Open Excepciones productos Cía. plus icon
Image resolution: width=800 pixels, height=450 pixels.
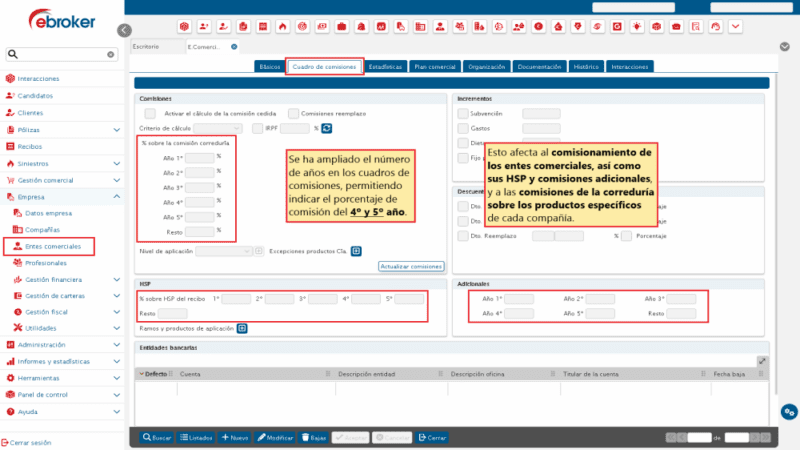[x=356, y=251]
